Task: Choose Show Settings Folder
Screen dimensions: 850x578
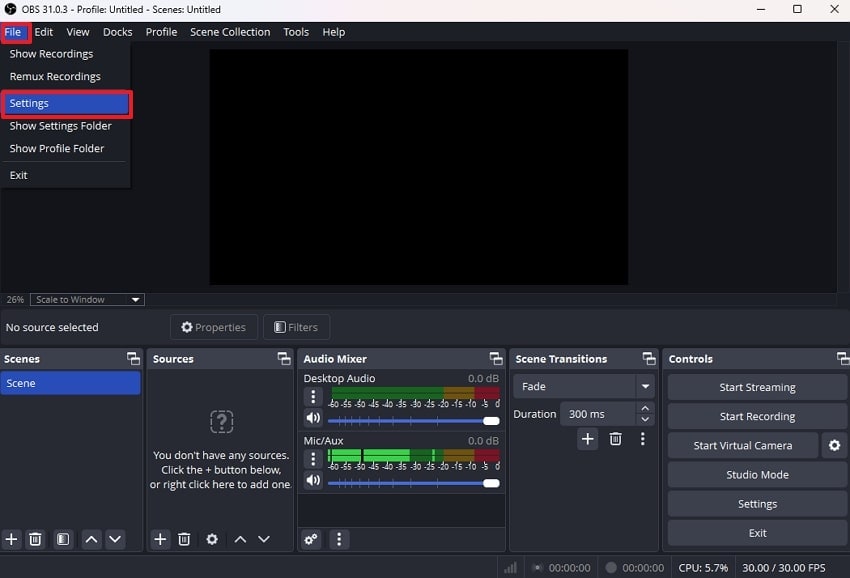Action: click(x=65, y=126)
